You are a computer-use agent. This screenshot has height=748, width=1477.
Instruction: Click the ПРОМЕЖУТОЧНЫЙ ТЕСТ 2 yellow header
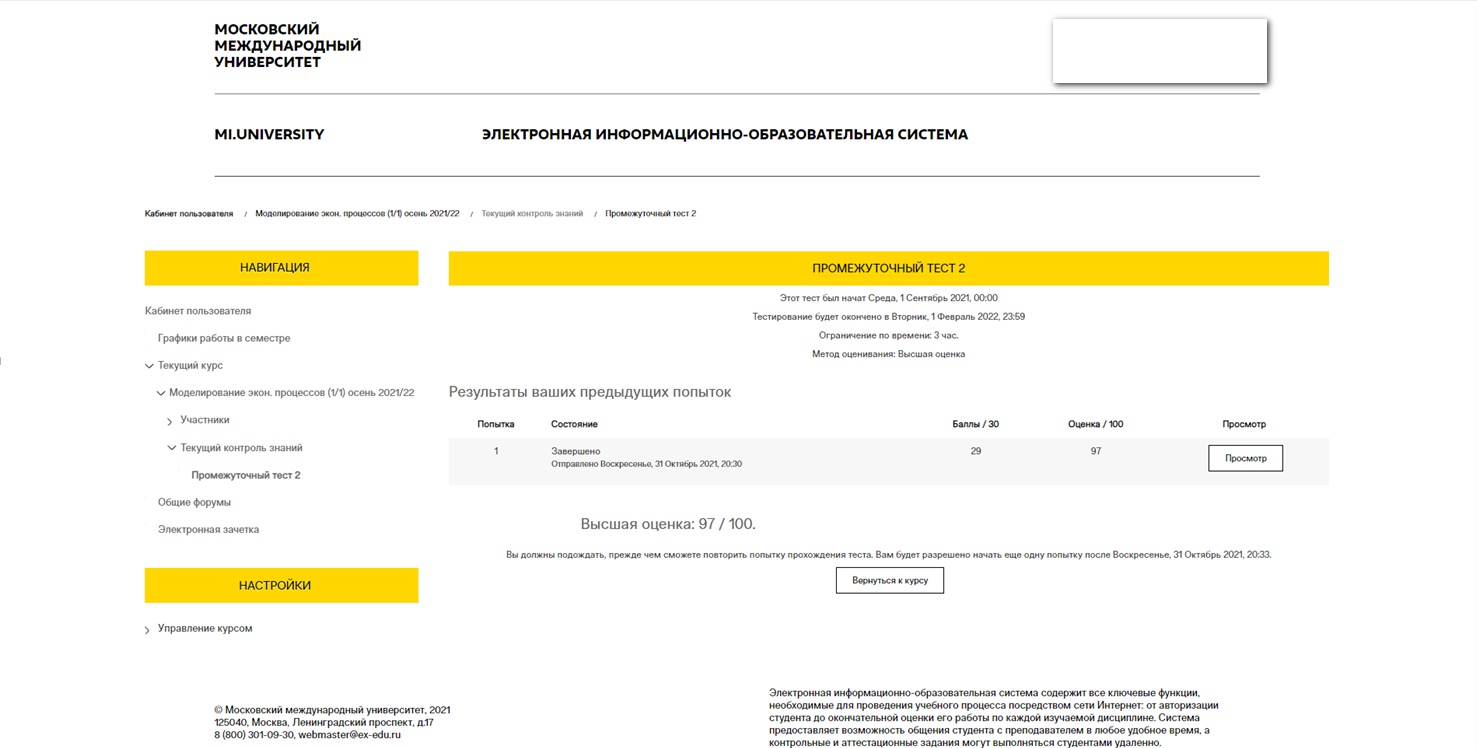click(x=888, y=268)
